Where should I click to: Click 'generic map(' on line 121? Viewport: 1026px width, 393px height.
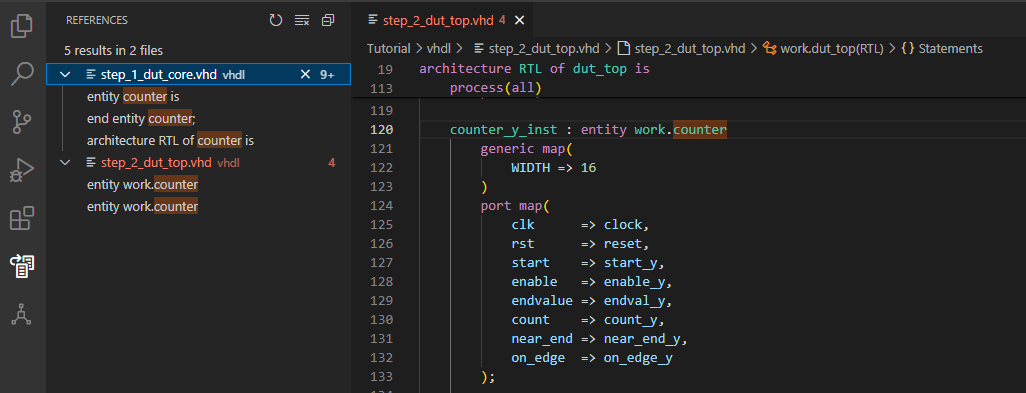click(x=527, y=148)
